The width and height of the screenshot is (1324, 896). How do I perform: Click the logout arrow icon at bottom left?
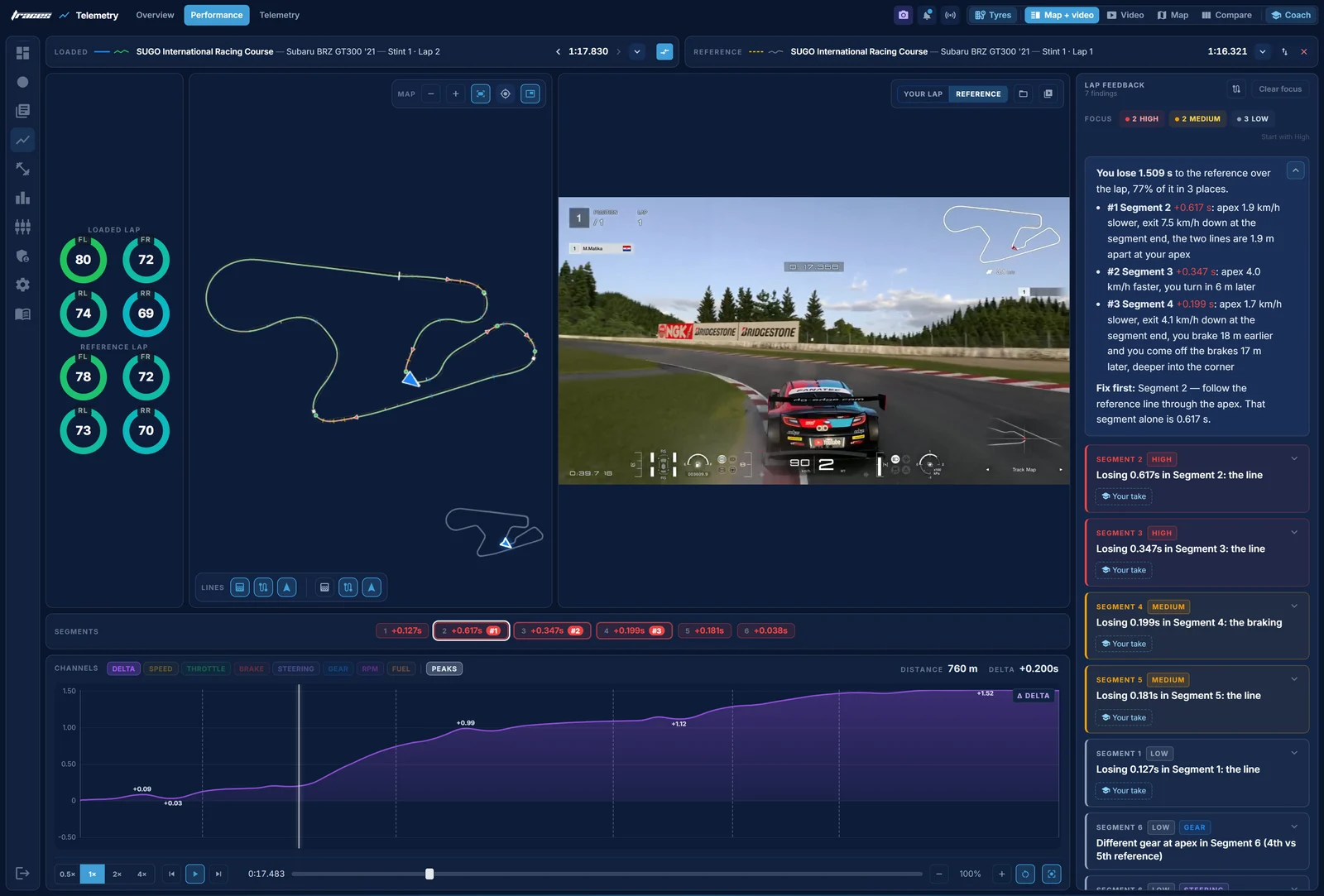[22, 873]
